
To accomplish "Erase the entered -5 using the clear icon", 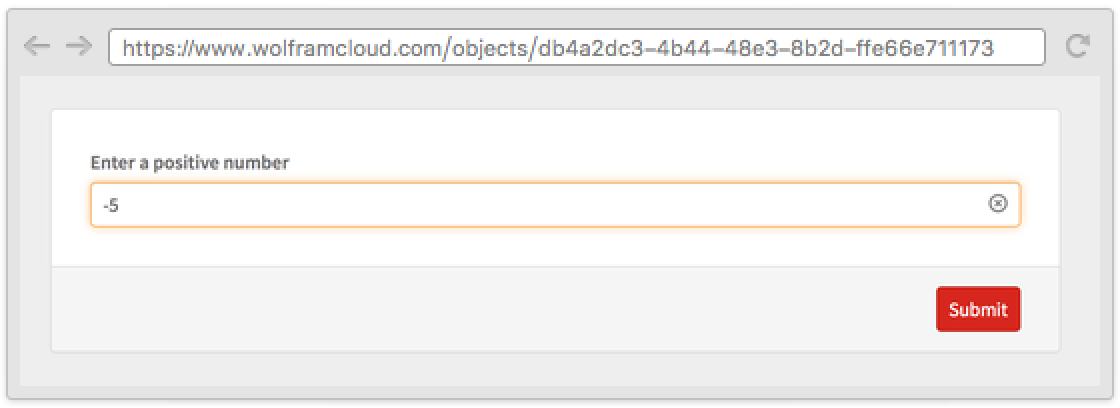I will (998, 204).
